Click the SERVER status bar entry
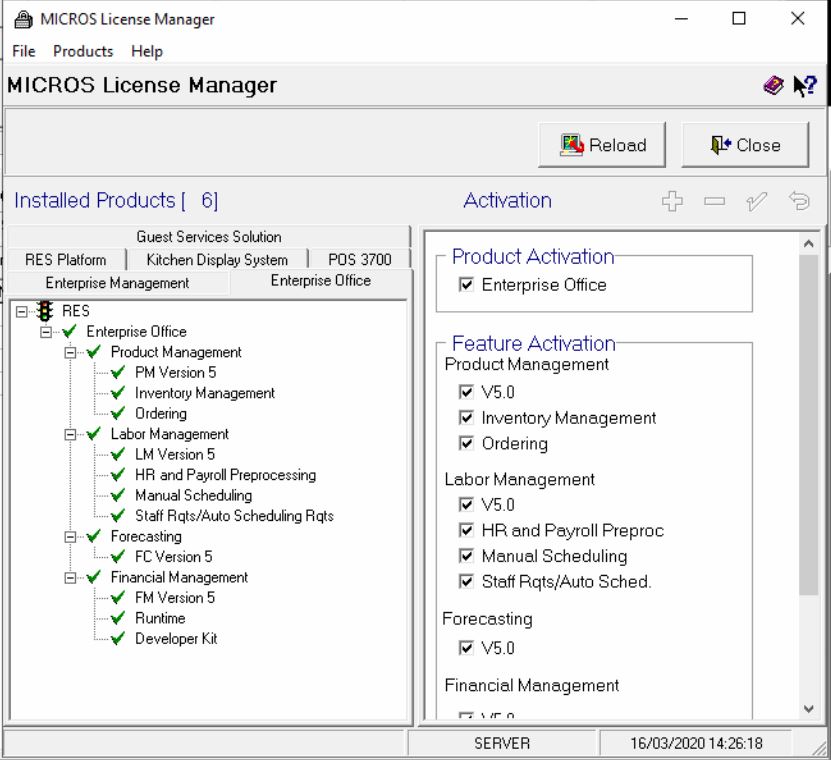Image resolution: width=831 pixels, height=760 pixels. 502,743
